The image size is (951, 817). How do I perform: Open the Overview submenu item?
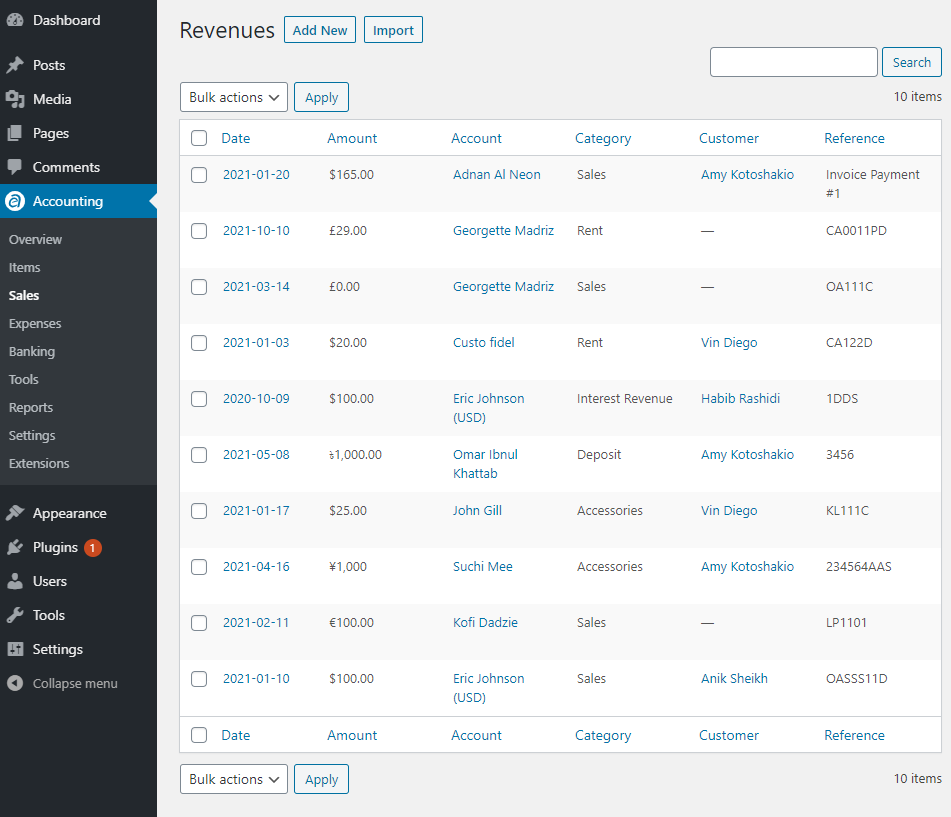point(35,240)
